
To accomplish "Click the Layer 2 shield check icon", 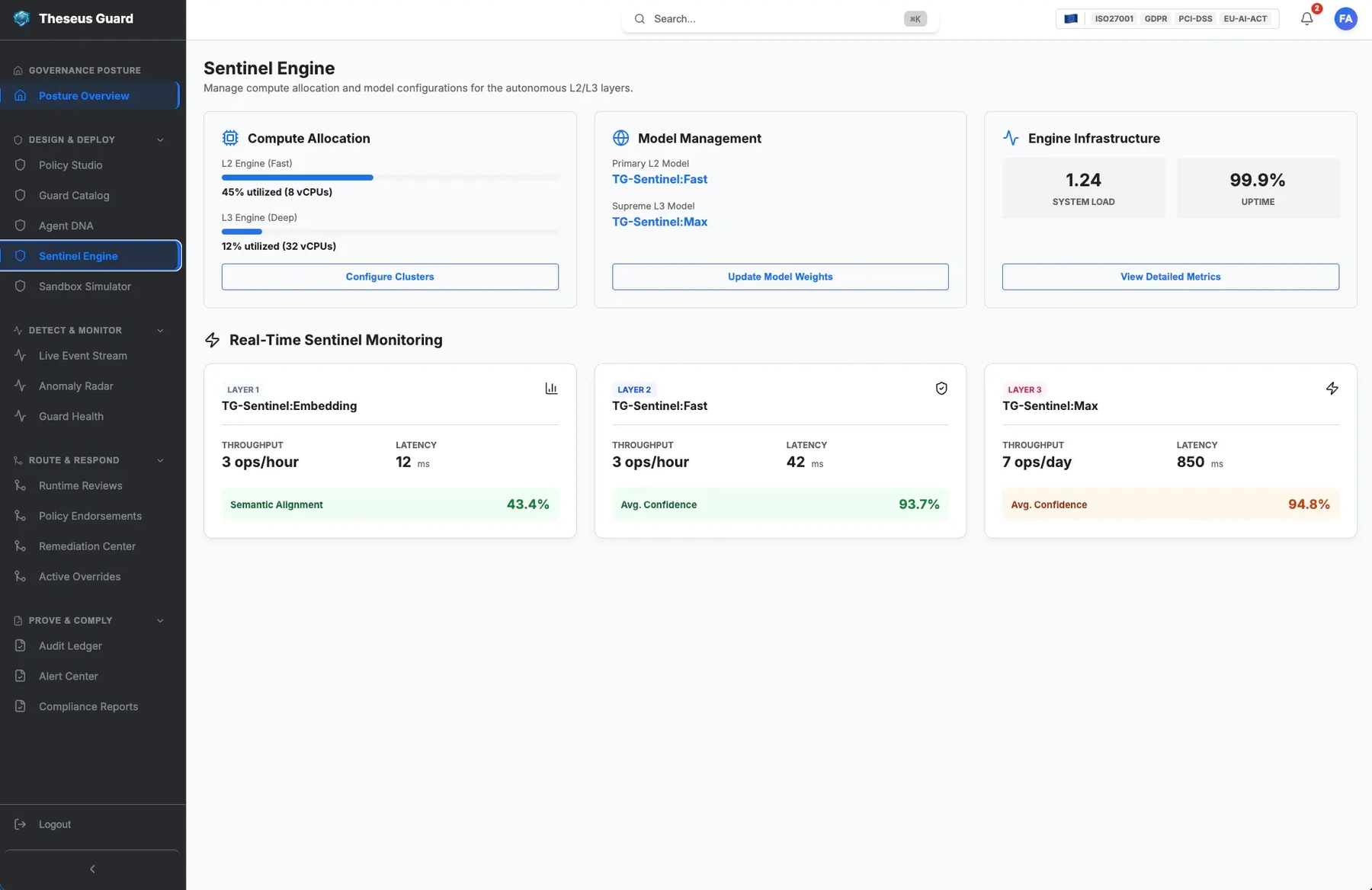I will 941,389.
